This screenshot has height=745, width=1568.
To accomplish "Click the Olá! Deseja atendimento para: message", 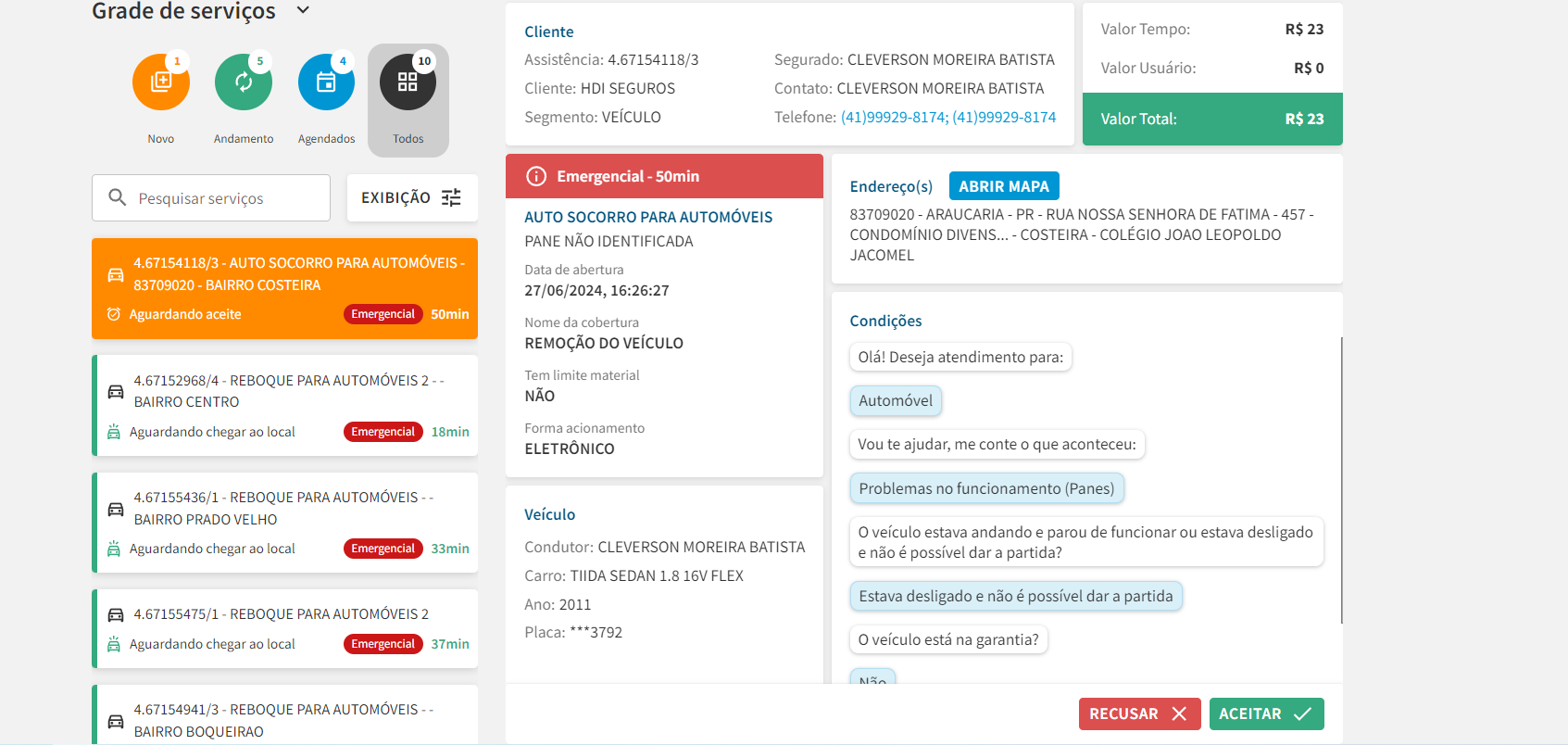I will [x=960, y=357].
